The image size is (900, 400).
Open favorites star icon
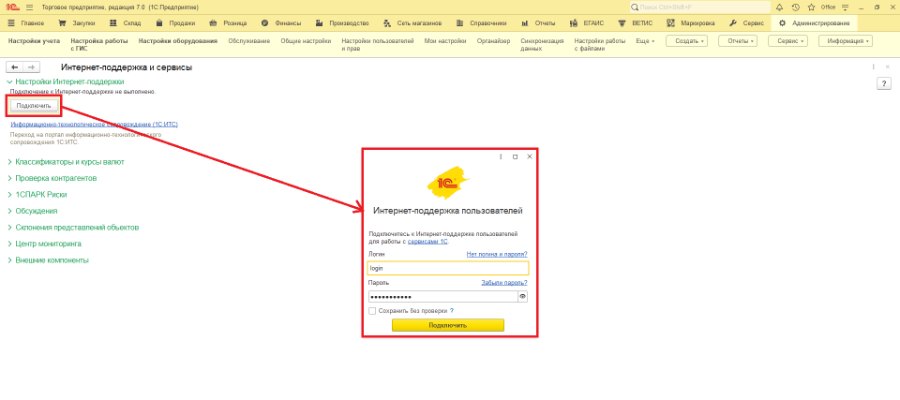click(x=811, y=7)
